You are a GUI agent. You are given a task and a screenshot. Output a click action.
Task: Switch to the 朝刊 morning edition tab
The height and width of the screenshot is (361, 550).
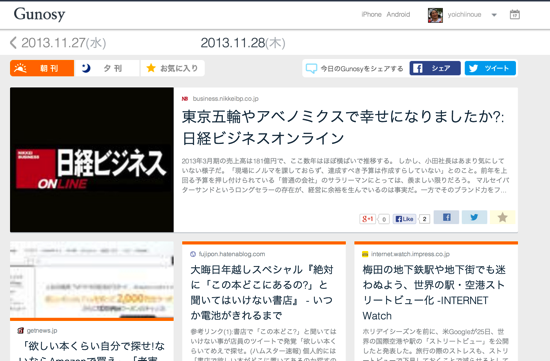point(42,68)
